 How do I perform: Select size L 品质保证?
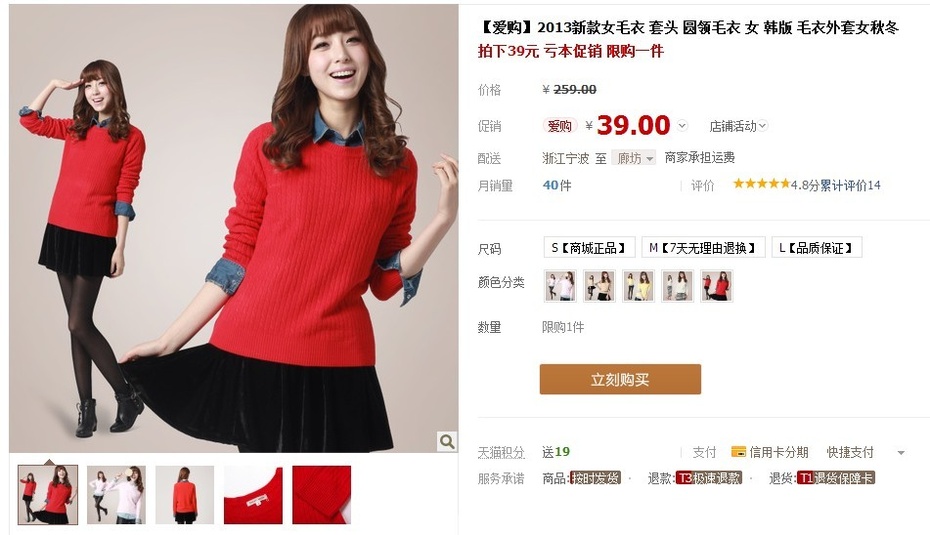tap(816, 247)
